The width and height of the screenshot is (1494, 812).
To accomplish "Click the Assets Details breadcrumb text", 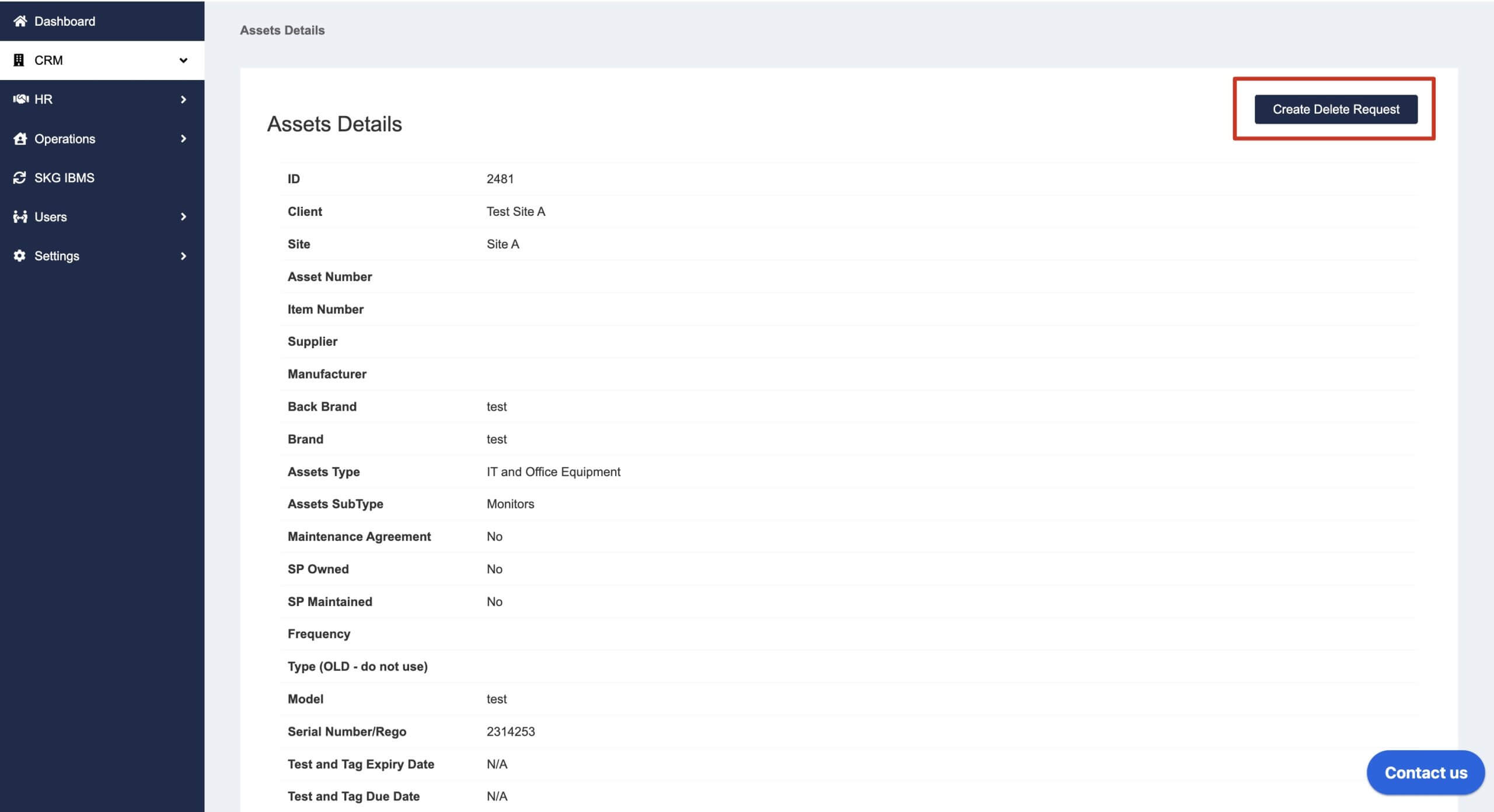I will (282, 30).
